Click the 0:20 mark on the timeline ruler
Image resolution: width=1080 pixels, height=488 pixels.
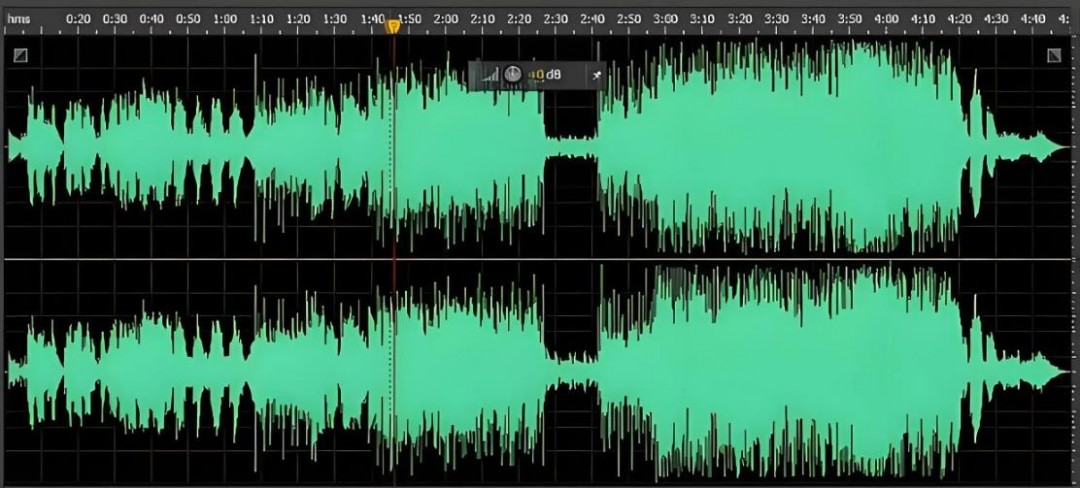pyautogui.click(x=79, y=19)
